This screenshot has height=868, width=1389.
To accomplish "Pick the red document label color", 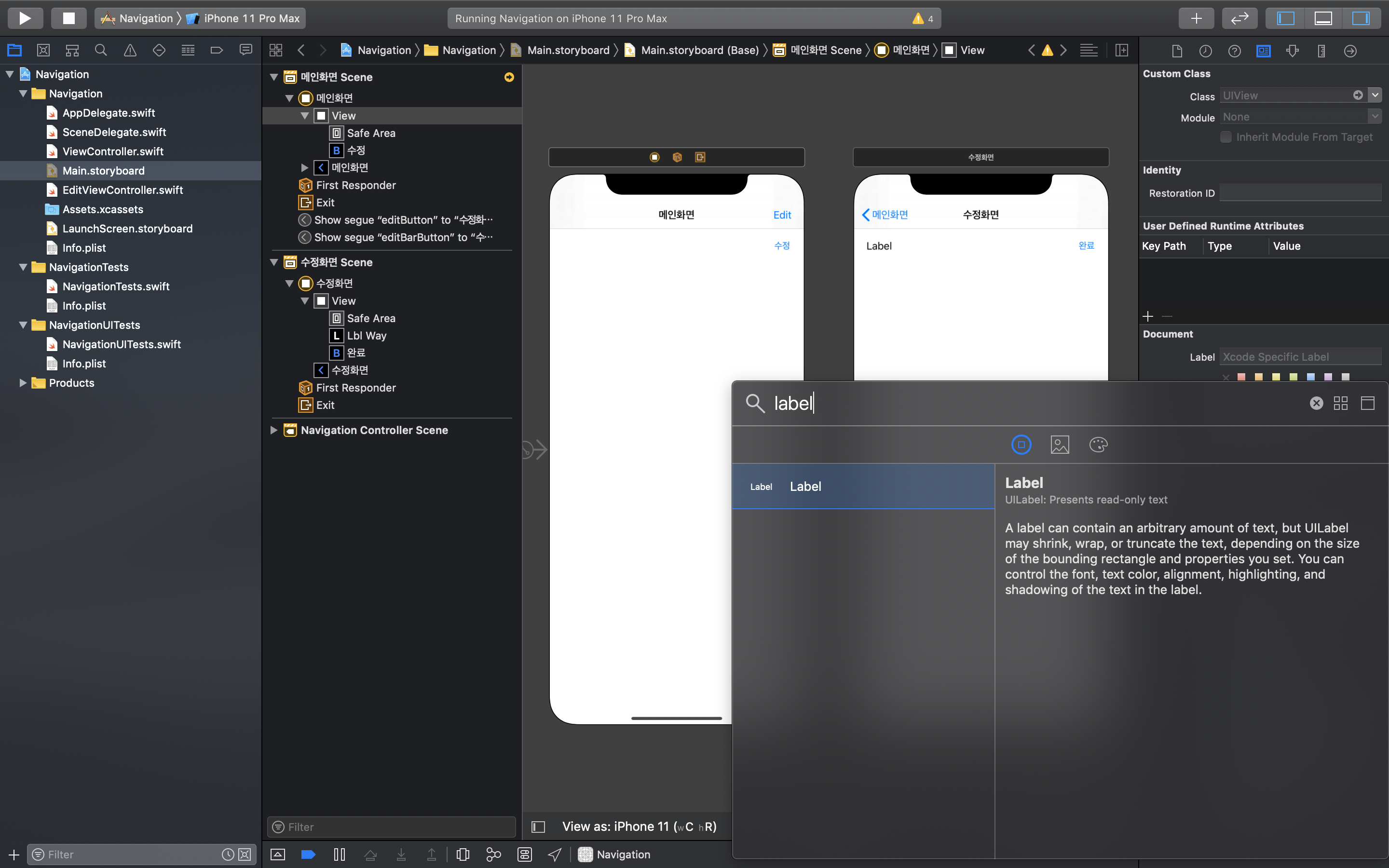I will (x=1241, y=377).
